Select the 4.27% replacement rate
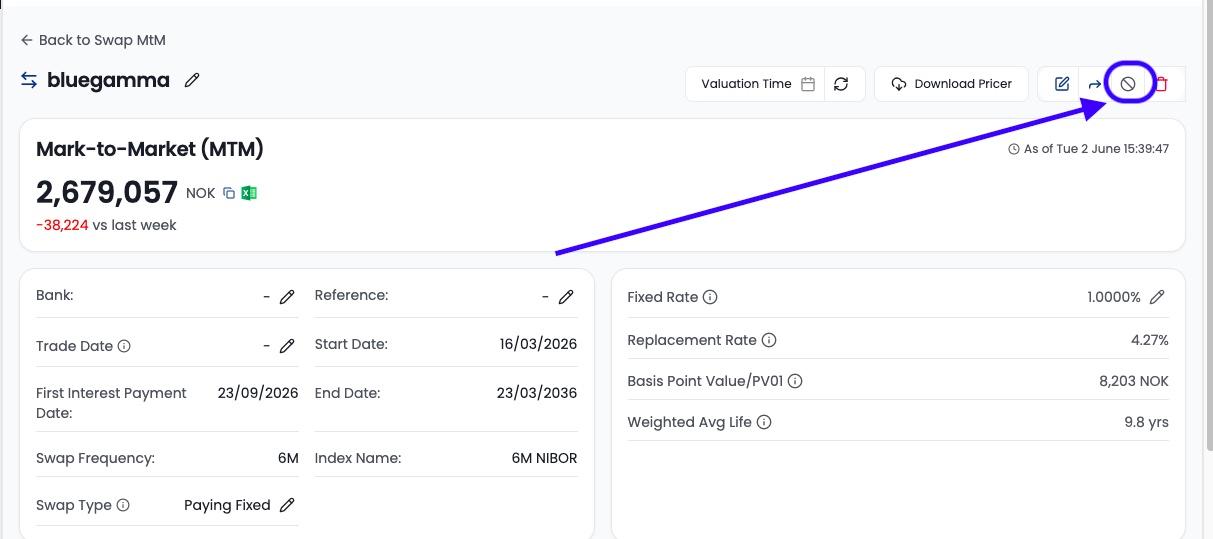Screen dimensions: 1213x539 click(1150, 340)
